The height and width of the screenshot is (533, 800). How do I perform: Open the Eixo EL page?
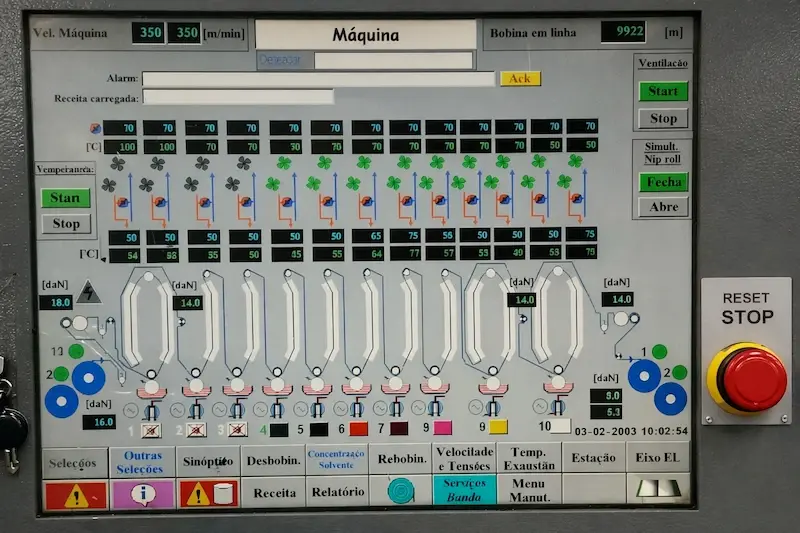657,458
